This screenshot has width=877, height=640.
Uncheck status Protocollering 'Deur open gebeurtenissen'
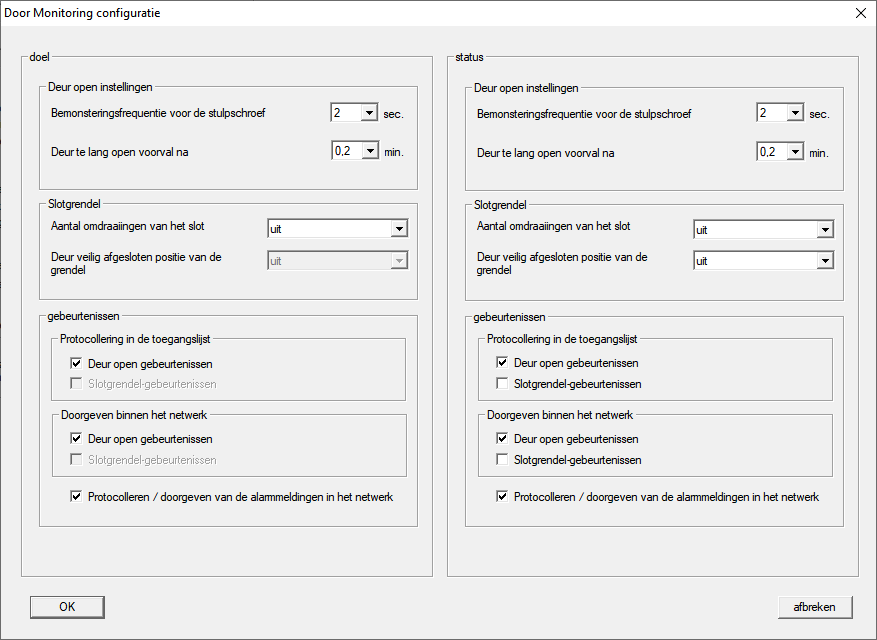coord(503,363)
